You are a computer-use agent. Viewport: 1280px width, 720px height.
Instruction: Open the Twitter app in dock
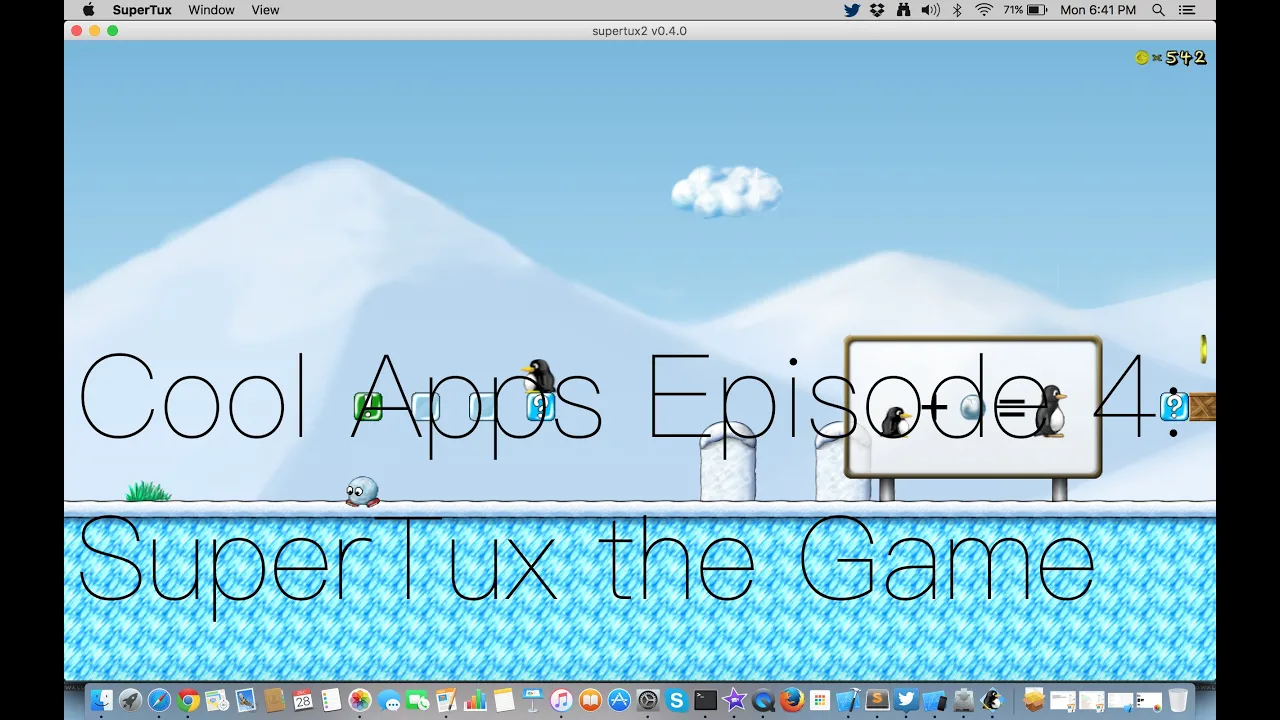(x=906, y=700)
